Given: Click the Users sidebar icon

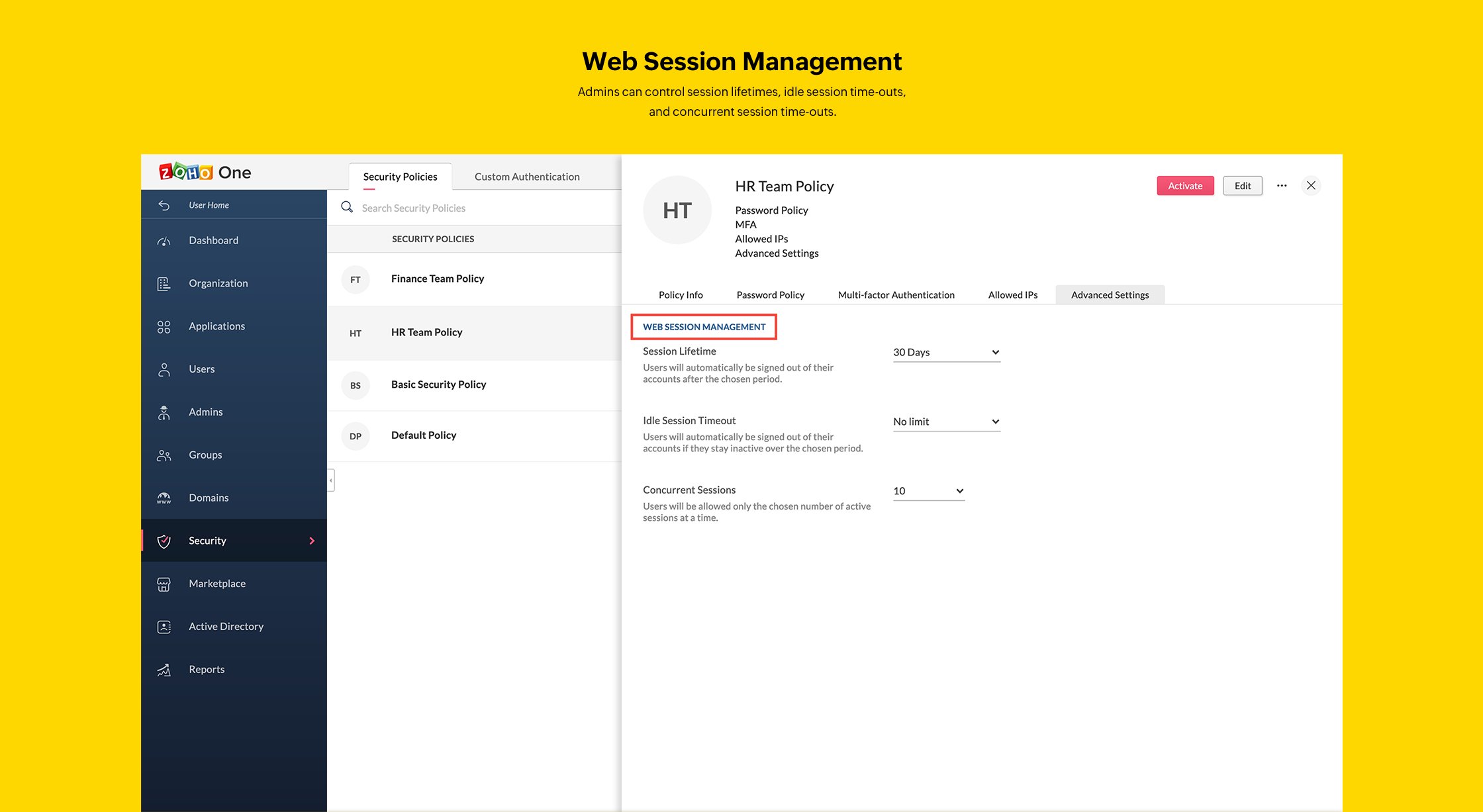Looking at the screenshot, I should [x=164, y=368].
